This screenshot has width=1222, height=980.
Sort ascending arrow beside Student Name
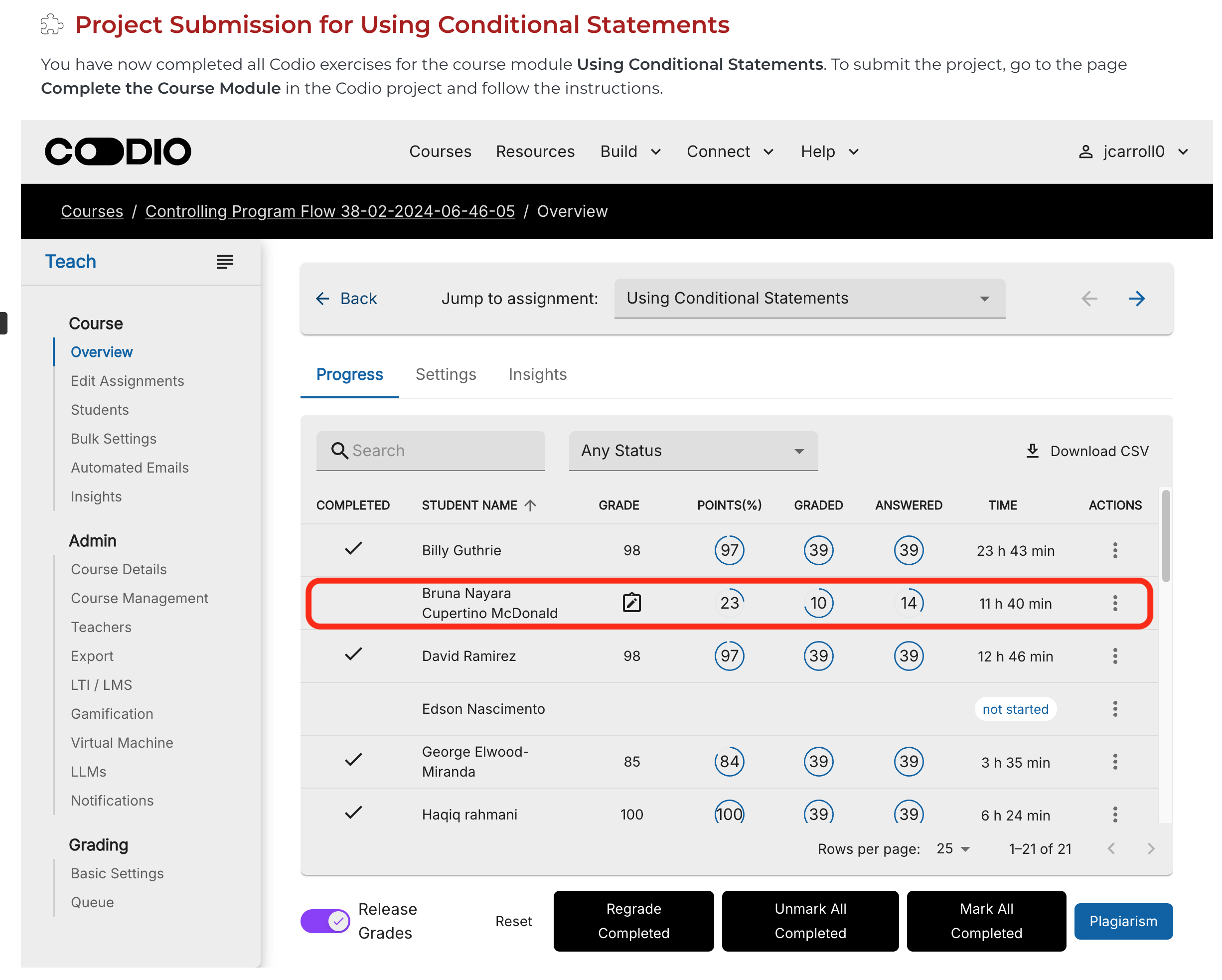tap(530, 505)
